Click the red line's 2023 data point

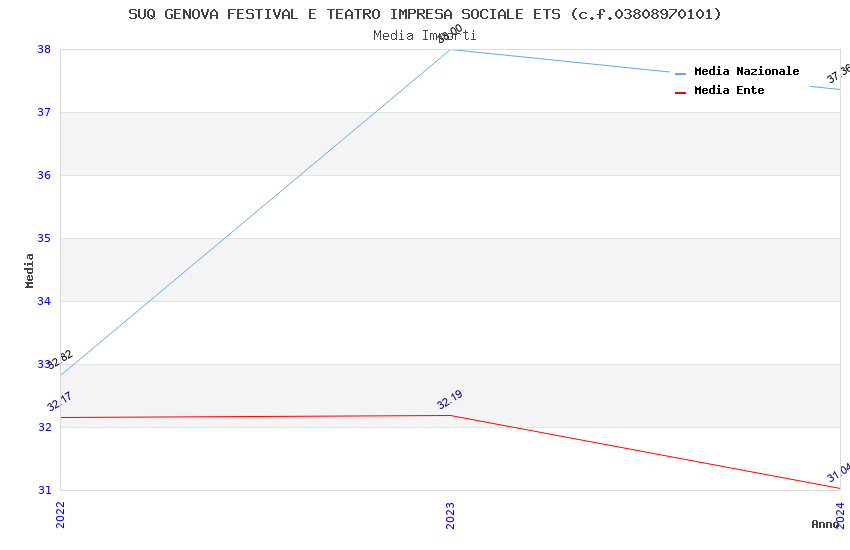[x=450, y=416]
